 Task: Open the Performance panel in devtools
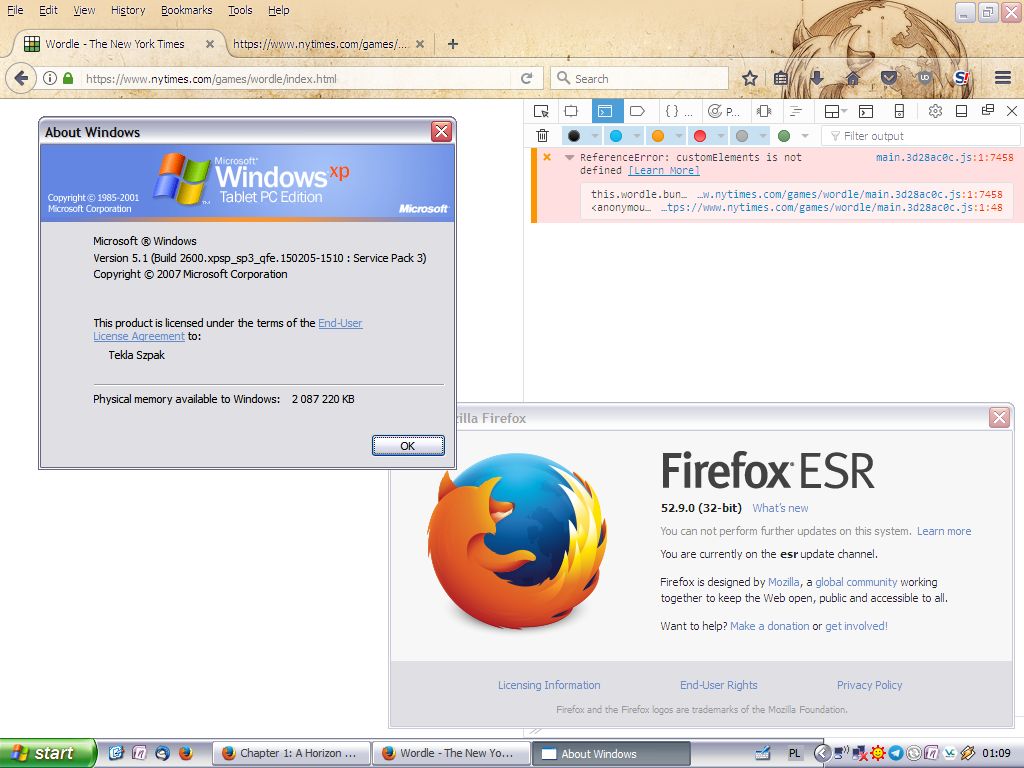pos(724,111)
